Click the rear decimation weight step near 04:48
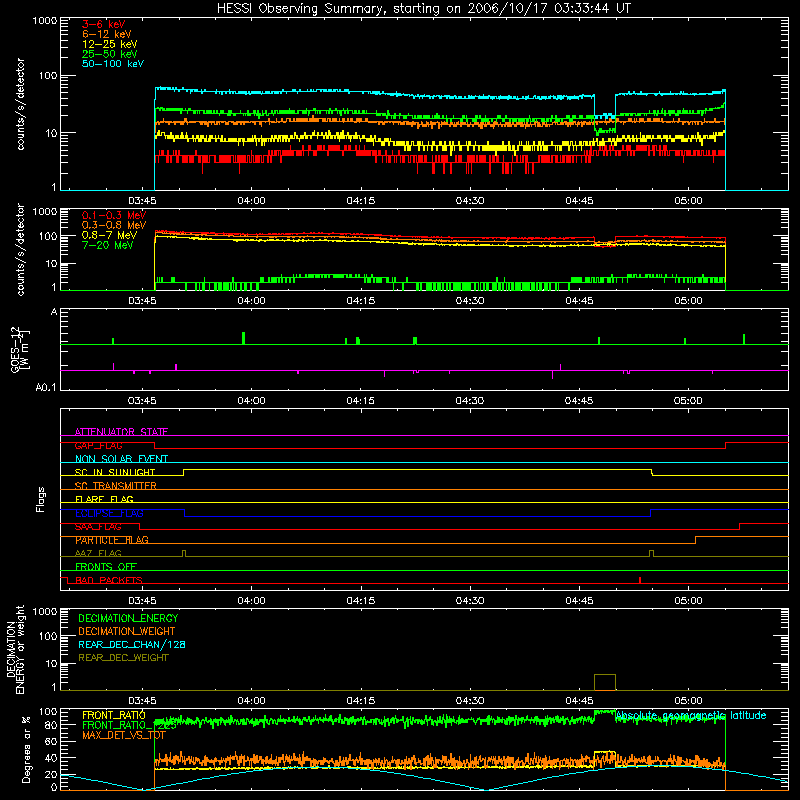 coord(605,682)
